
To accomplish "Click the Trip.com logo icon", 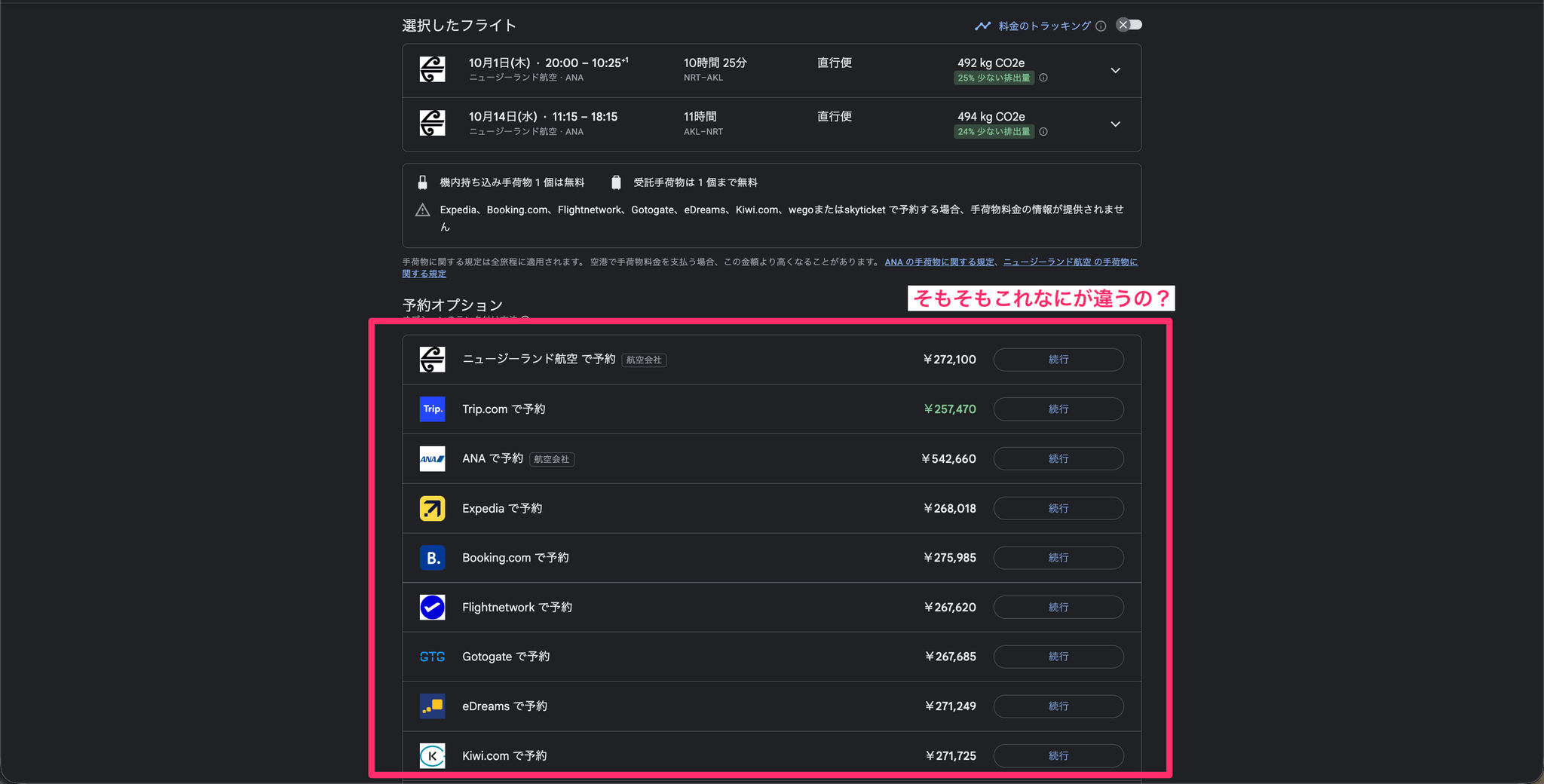I will (432, 409).
